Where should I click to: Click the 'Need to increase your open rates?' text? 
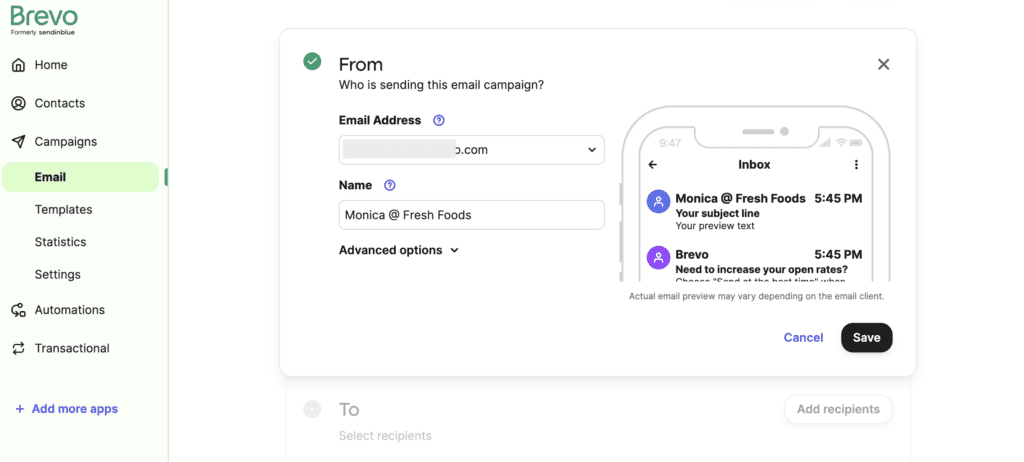[761, 269]
